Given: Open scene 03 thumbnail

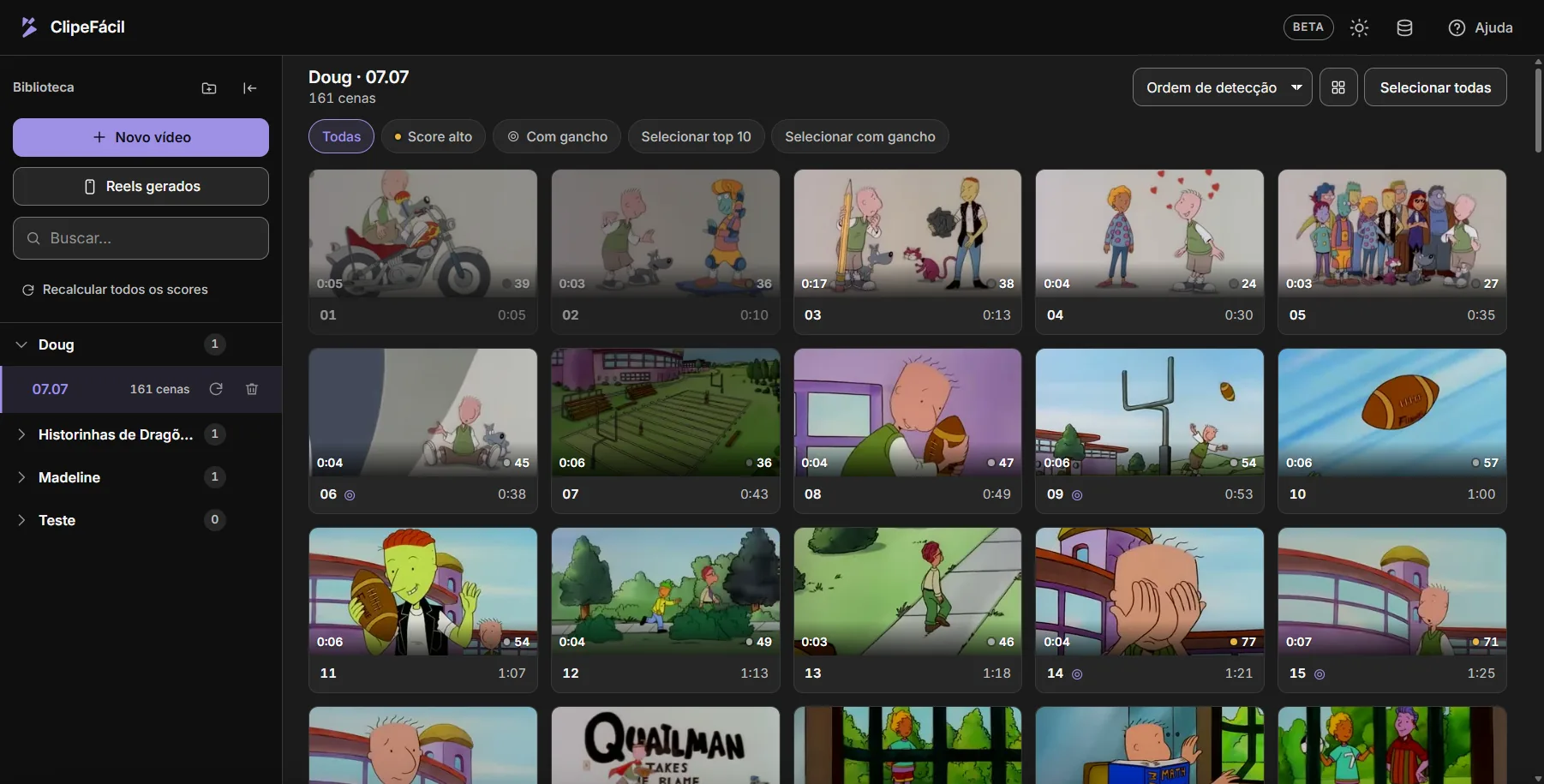Looking at the screenshot, I should (x=907, y=233).
